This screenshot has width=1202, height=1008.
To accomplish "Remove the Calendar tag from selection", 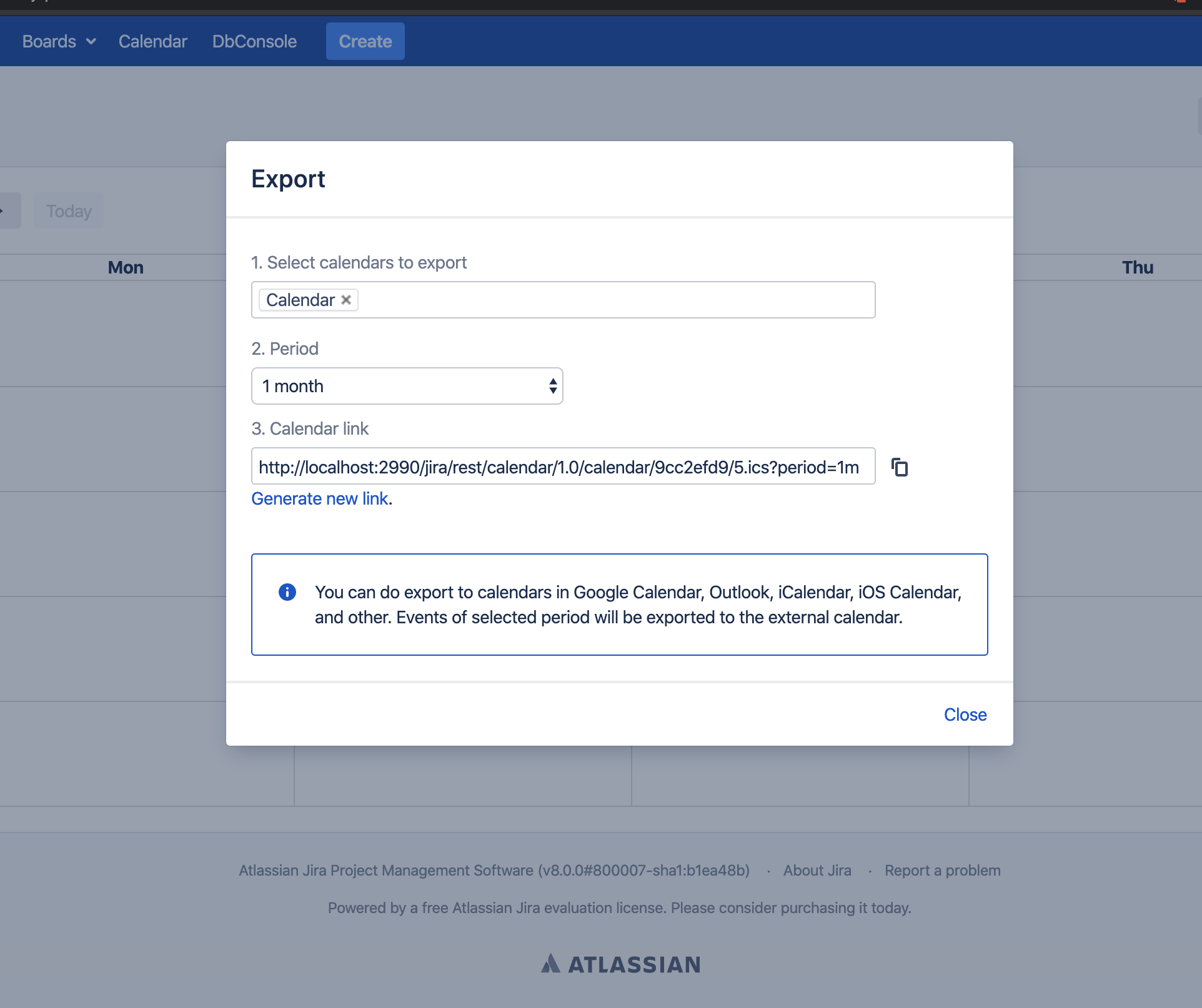I will (x=346, y=300).
